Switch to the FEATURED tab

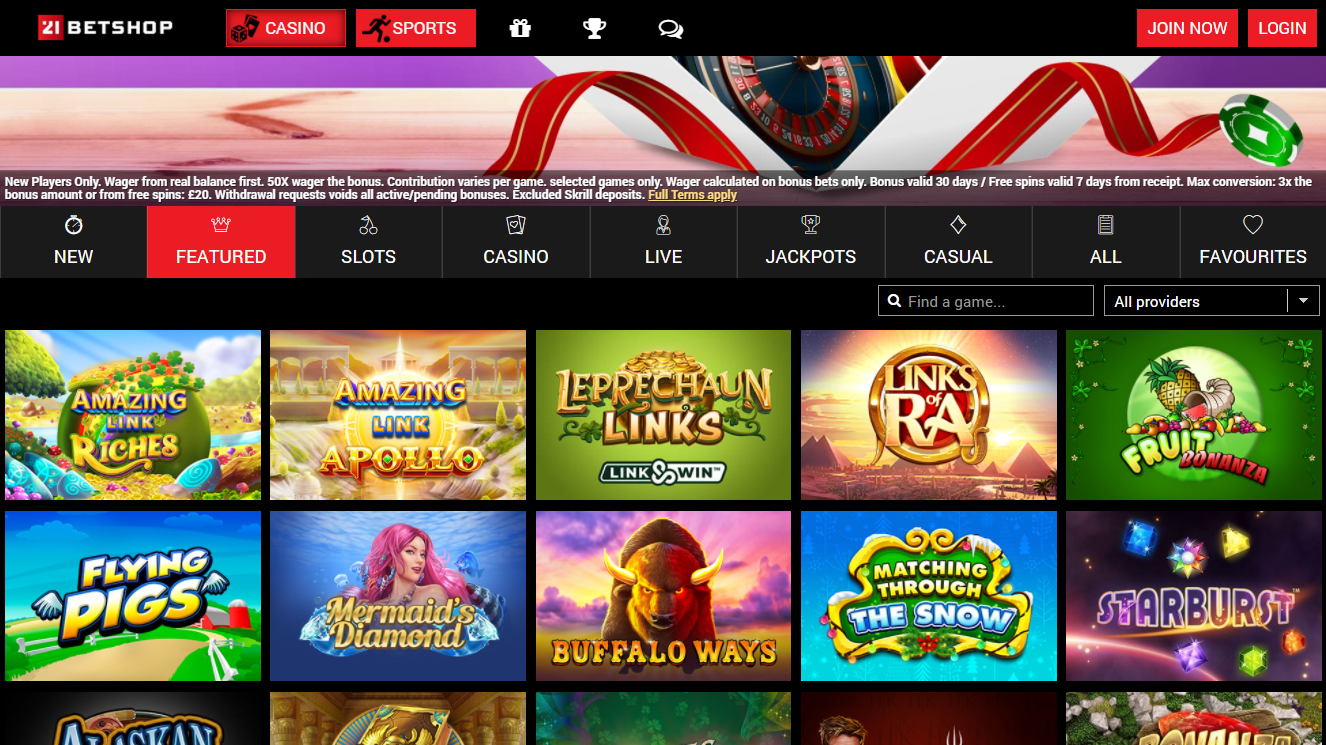point(220,241)
